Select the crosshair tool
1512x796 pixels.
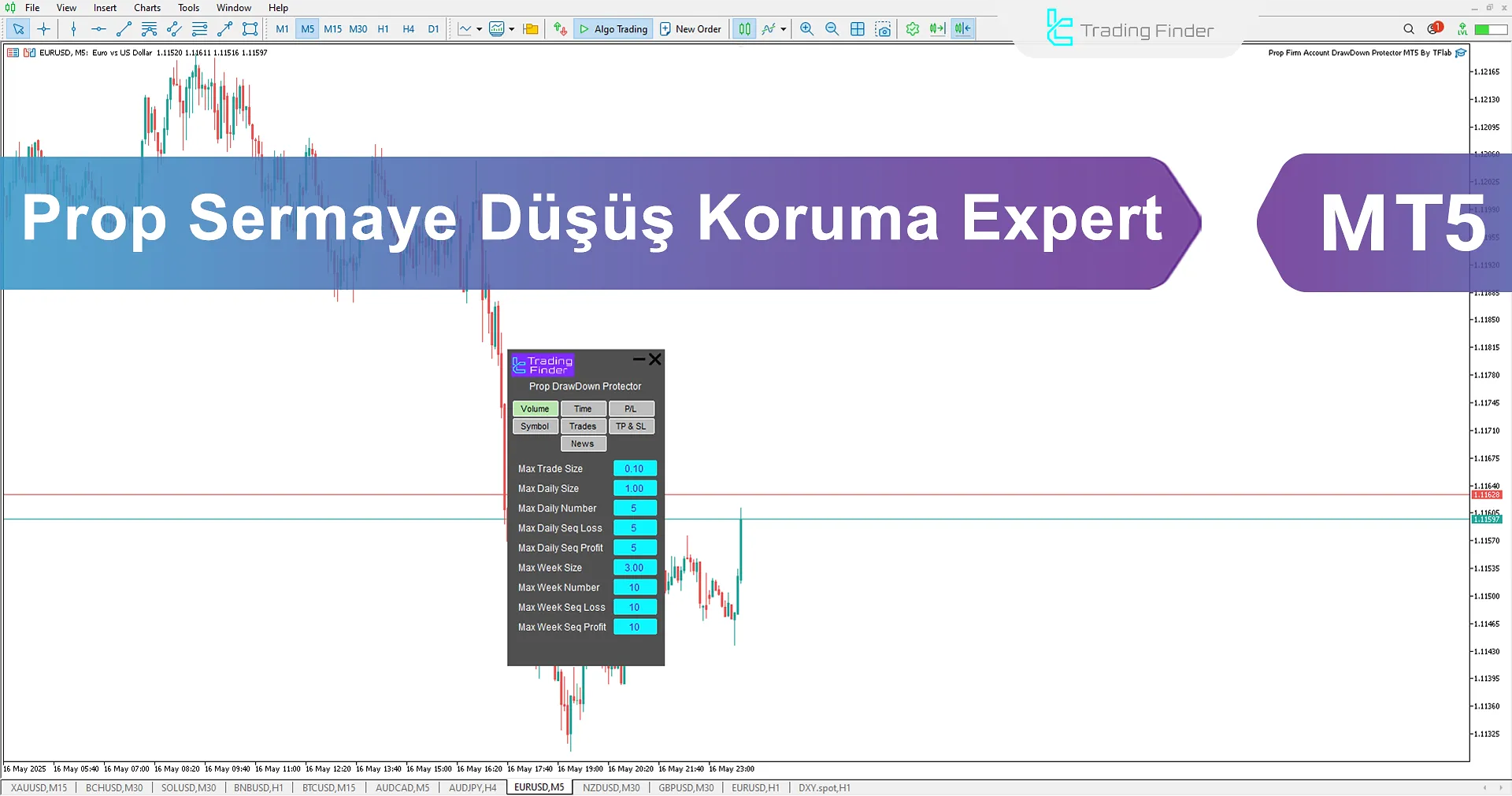tap(43, 29)
